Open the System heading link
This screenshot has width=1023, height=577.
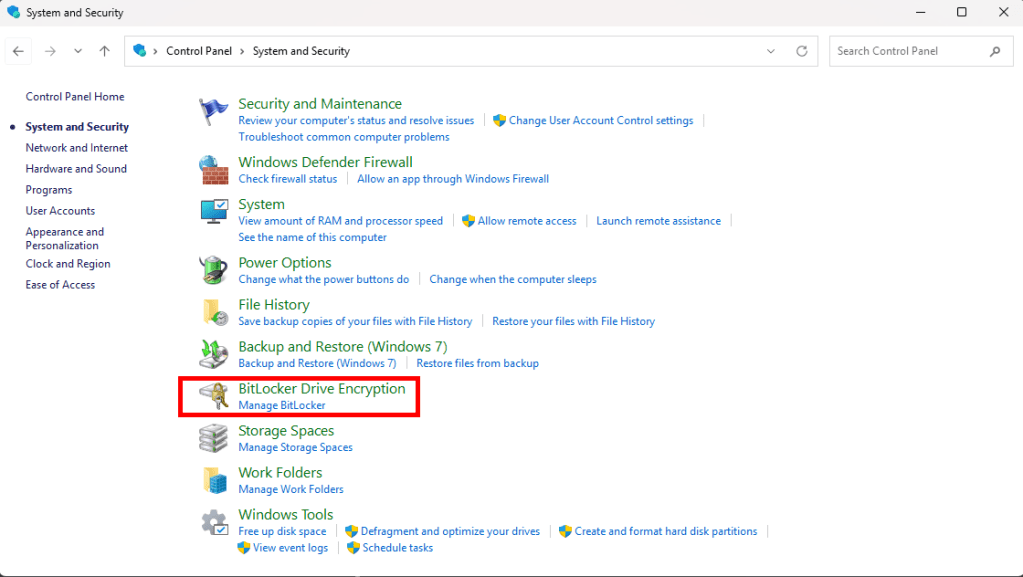[261, 204]
